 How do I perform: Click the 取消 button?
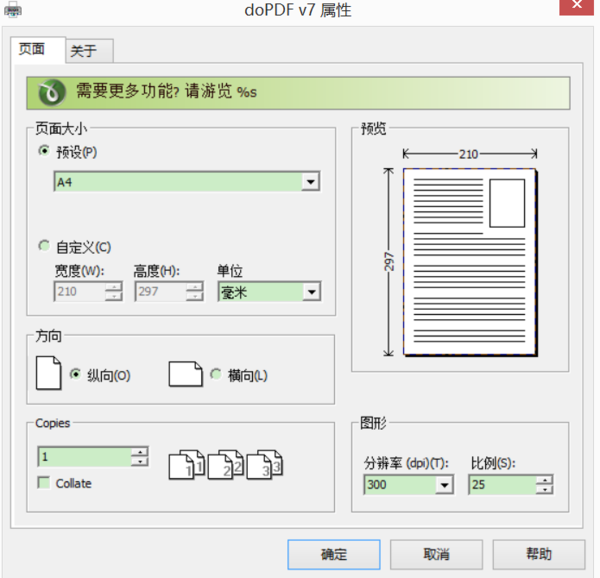click(436, 554)
